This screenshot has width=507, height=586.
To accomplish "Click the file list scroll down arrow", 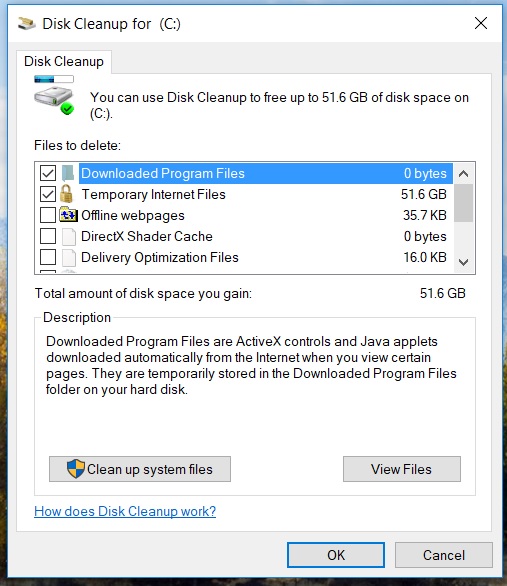I will click(x=464, y=262).
